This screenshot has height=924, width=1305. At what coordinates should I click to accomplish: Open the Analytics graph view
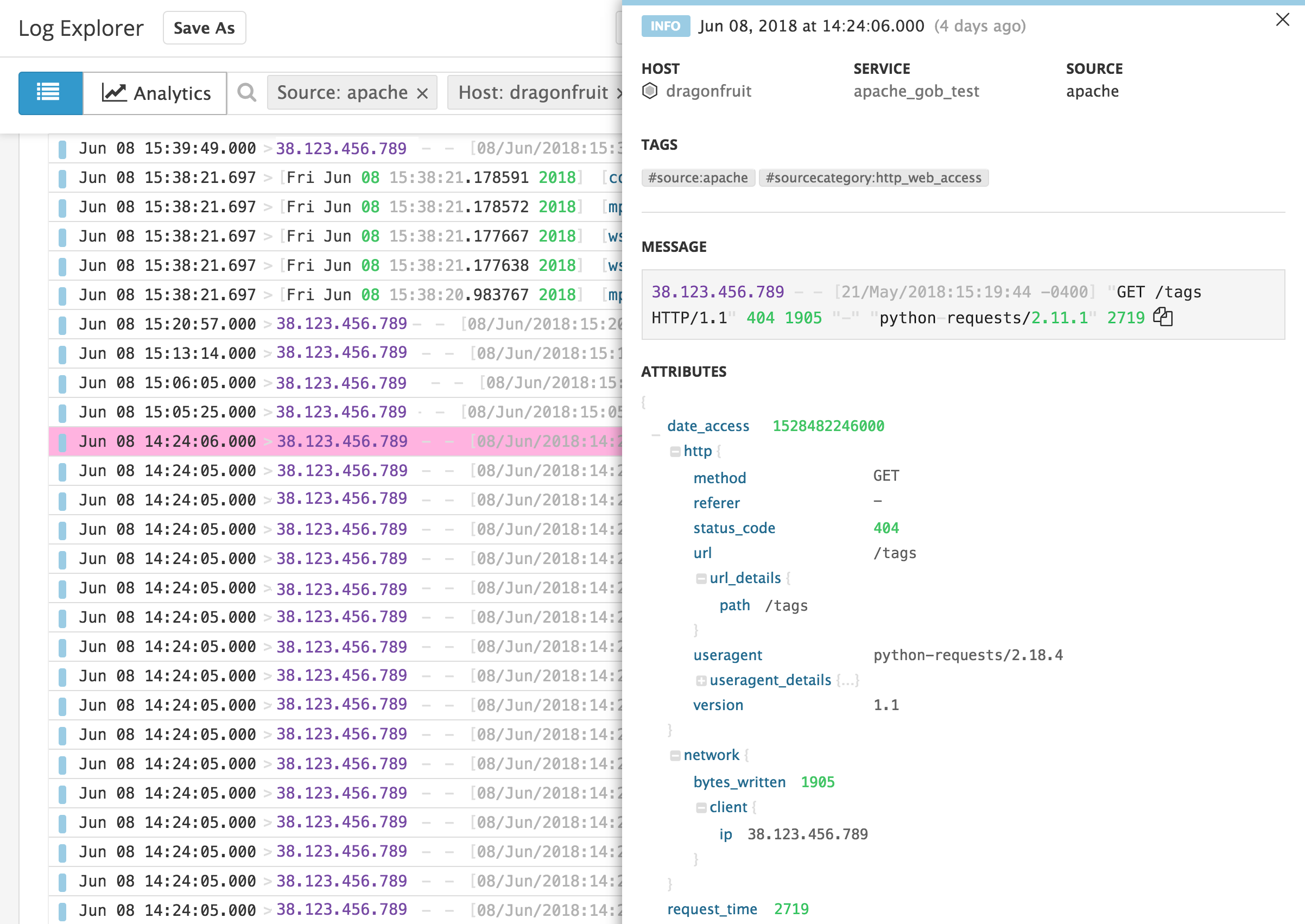154,93
